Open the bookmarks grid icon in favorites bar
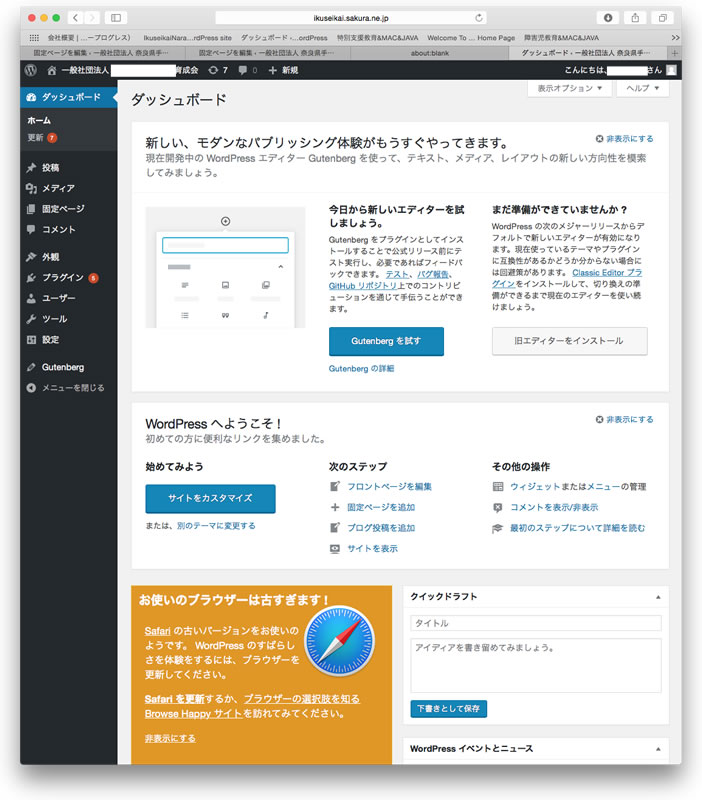 click(x=34, y=38)
